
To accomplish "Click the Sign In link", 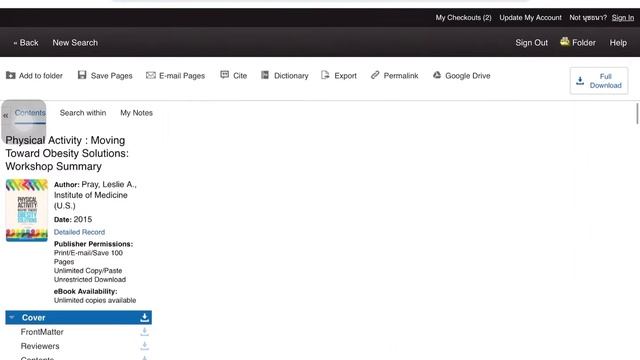I will 623,18.
